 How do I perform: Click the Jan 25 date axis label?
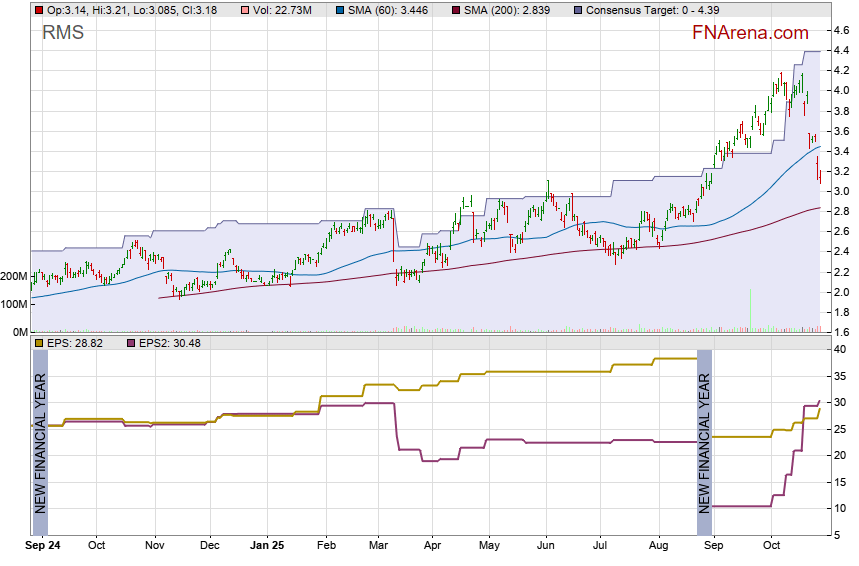click(x=267, y=546)
